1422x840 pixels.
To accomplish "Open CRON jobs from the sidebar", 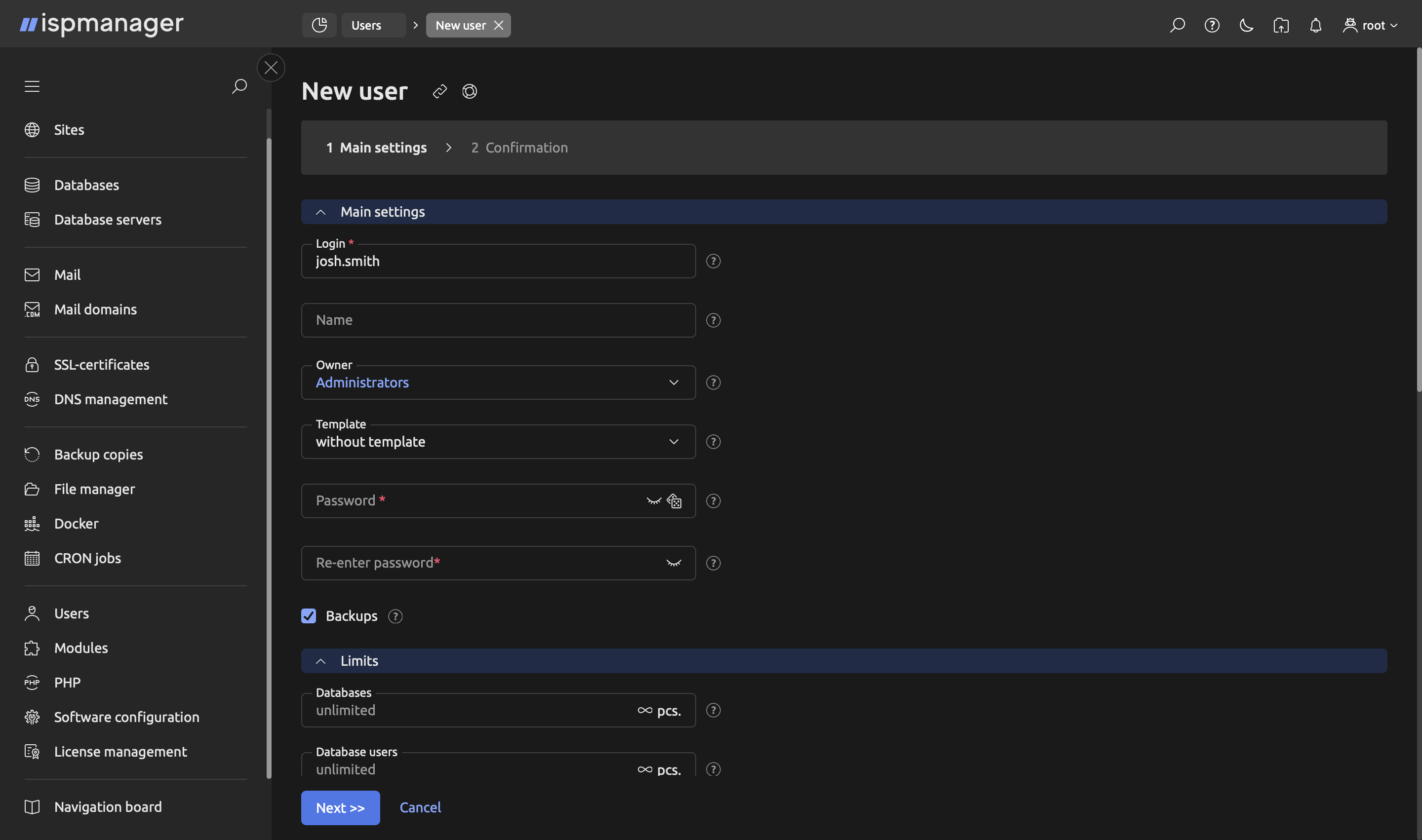I will pos(87,558).
